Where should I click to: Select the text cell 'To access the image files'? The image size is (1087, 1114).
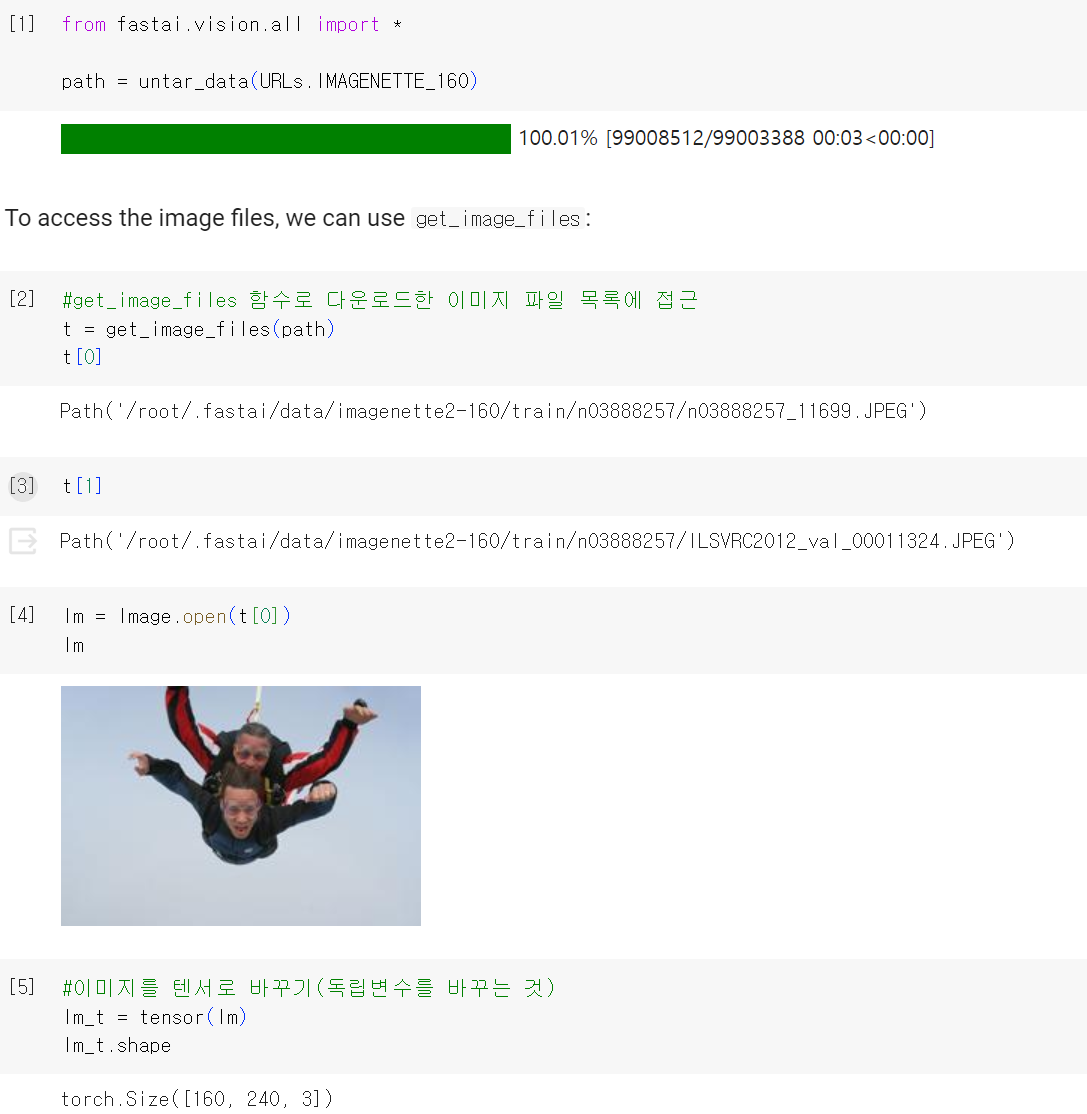(x=298, y=218)
